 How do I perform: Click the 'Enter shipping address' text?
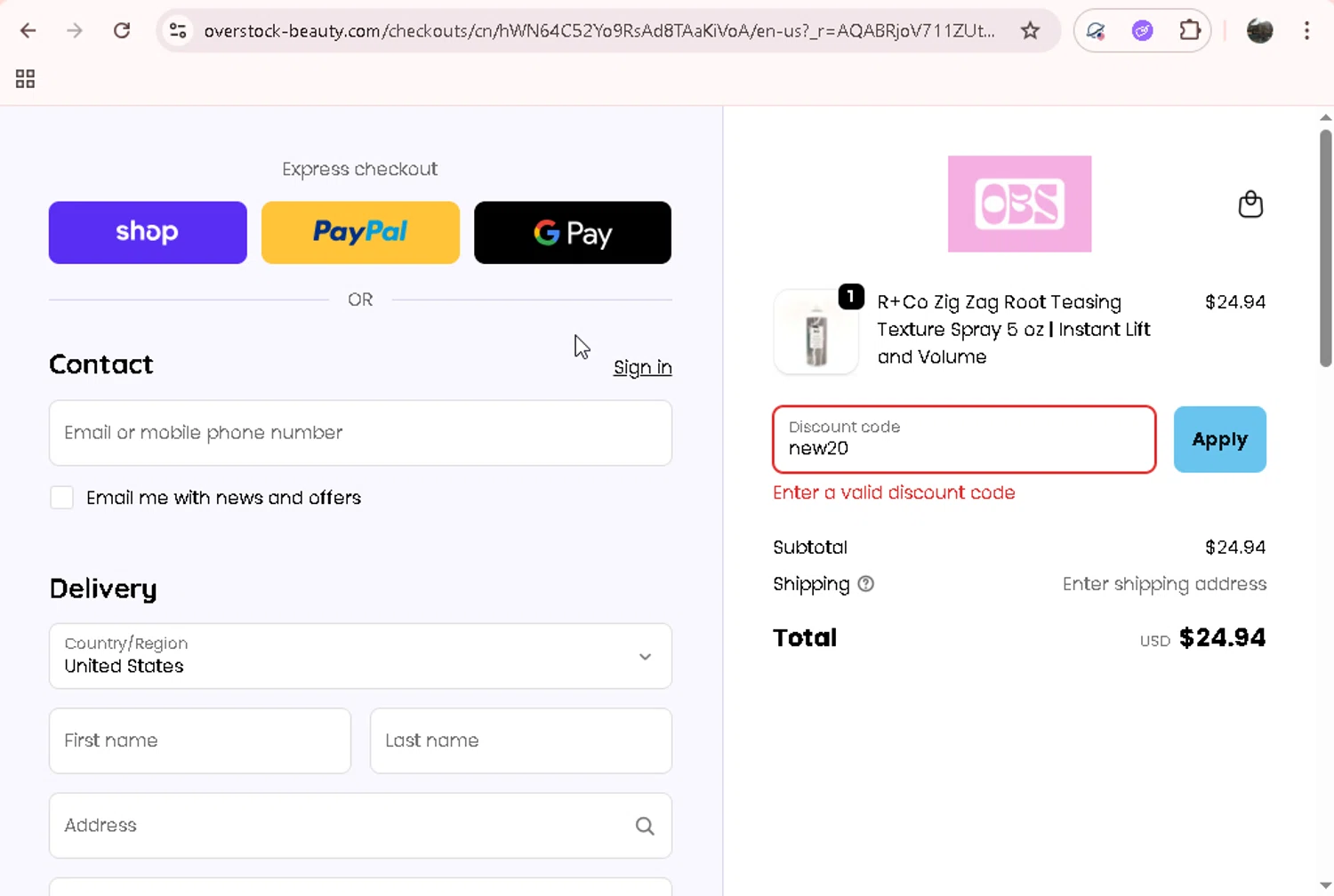(x=1164, y=584)
